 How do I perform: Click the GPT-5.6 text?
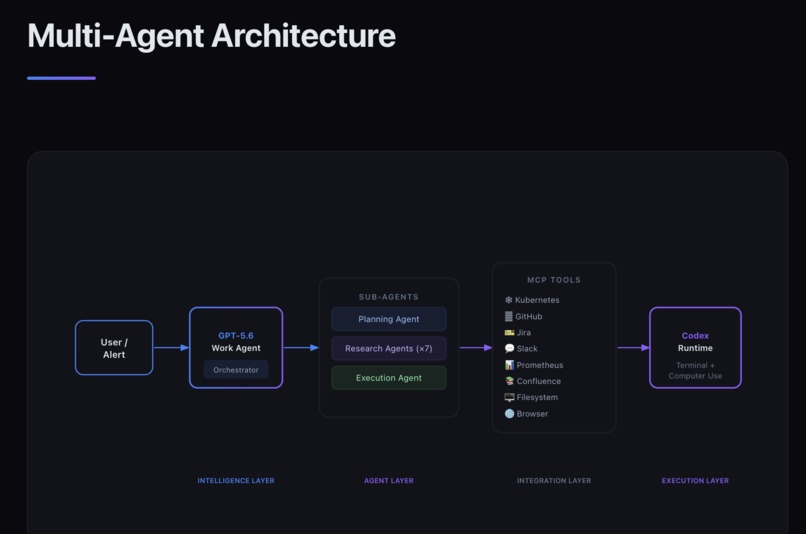pos(236,336)
